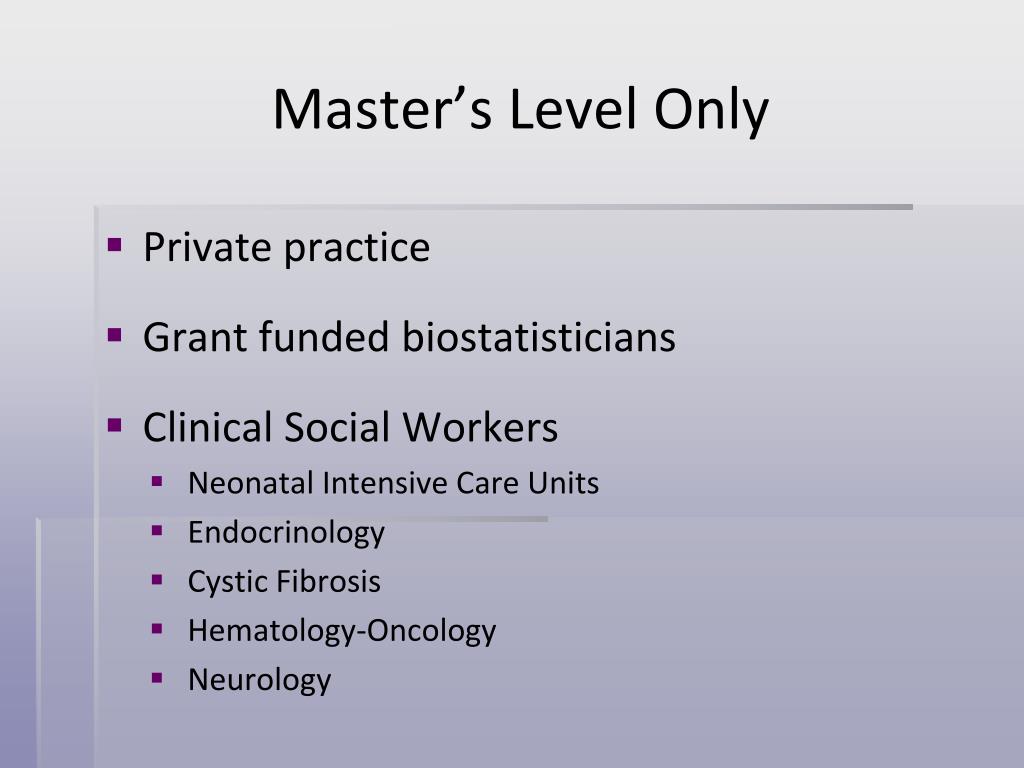Screen dimensions: 1024x768
Task: Click the bullet beside Cystic Fibrosis
Action: (x=157, y=580)
